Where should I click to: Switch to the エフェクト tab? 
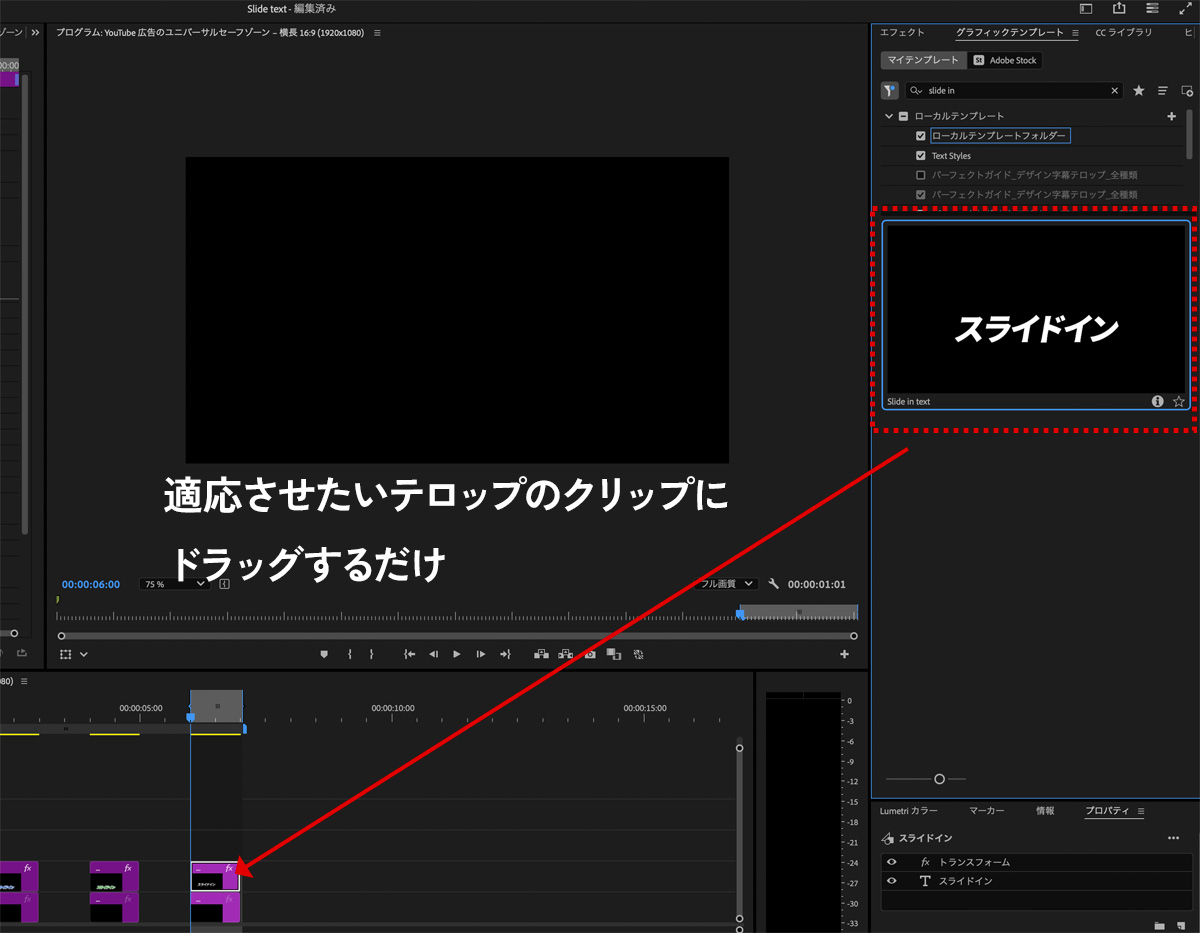[902, 33]
